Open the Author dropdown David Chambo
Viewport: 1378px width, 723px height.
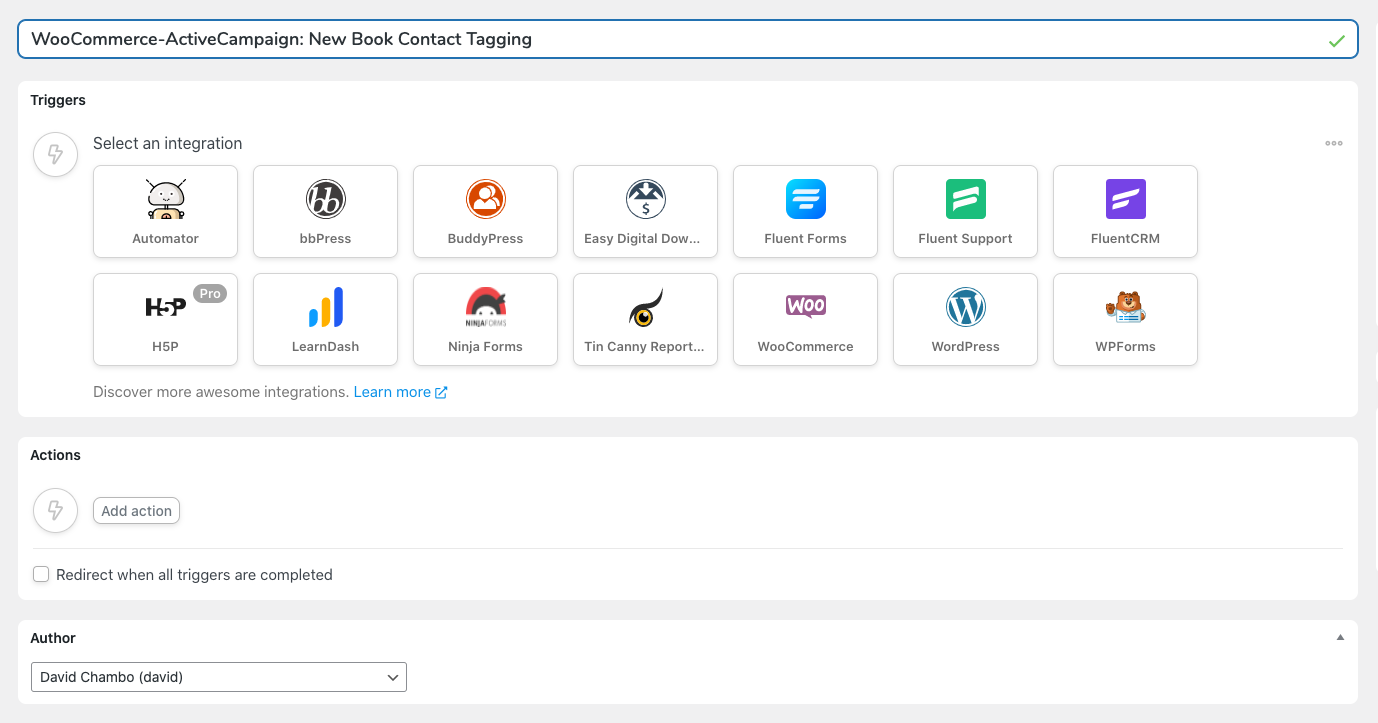tap(219, 677)
